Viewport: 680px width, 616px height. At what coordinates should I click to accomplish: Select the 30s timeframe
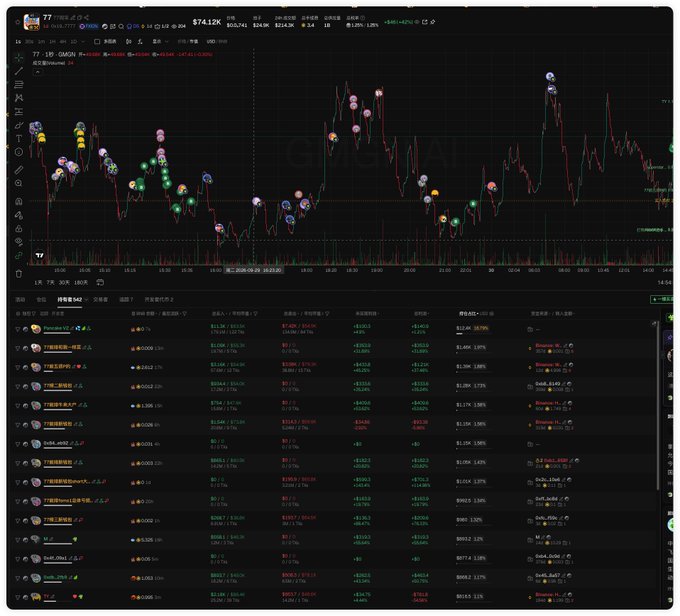29,42
